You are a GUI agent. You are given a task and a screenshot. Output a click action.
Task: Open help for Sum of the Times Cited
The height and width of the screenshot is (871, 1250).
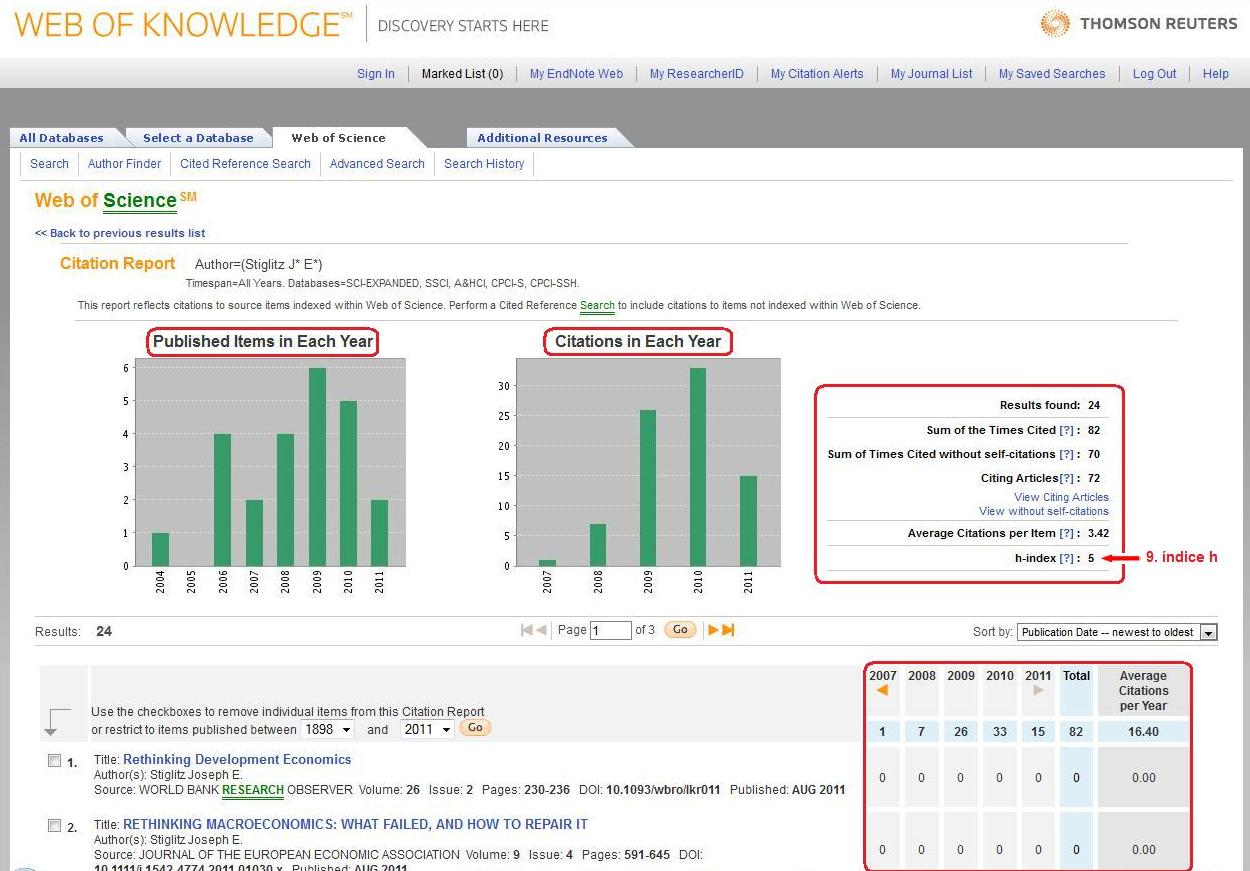pos(1066,430)
